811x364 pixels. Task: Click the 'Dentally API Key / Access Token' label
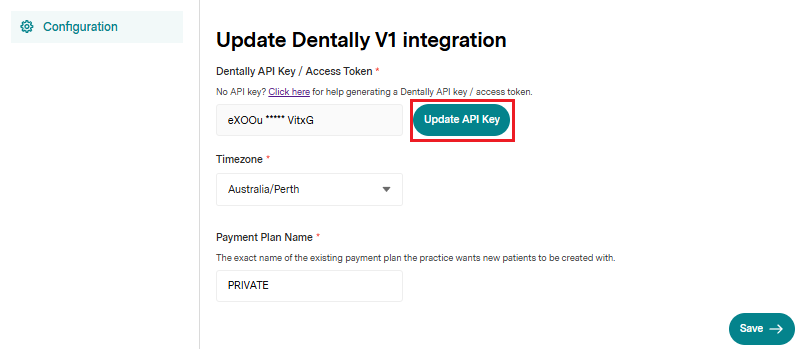(294, 71)
